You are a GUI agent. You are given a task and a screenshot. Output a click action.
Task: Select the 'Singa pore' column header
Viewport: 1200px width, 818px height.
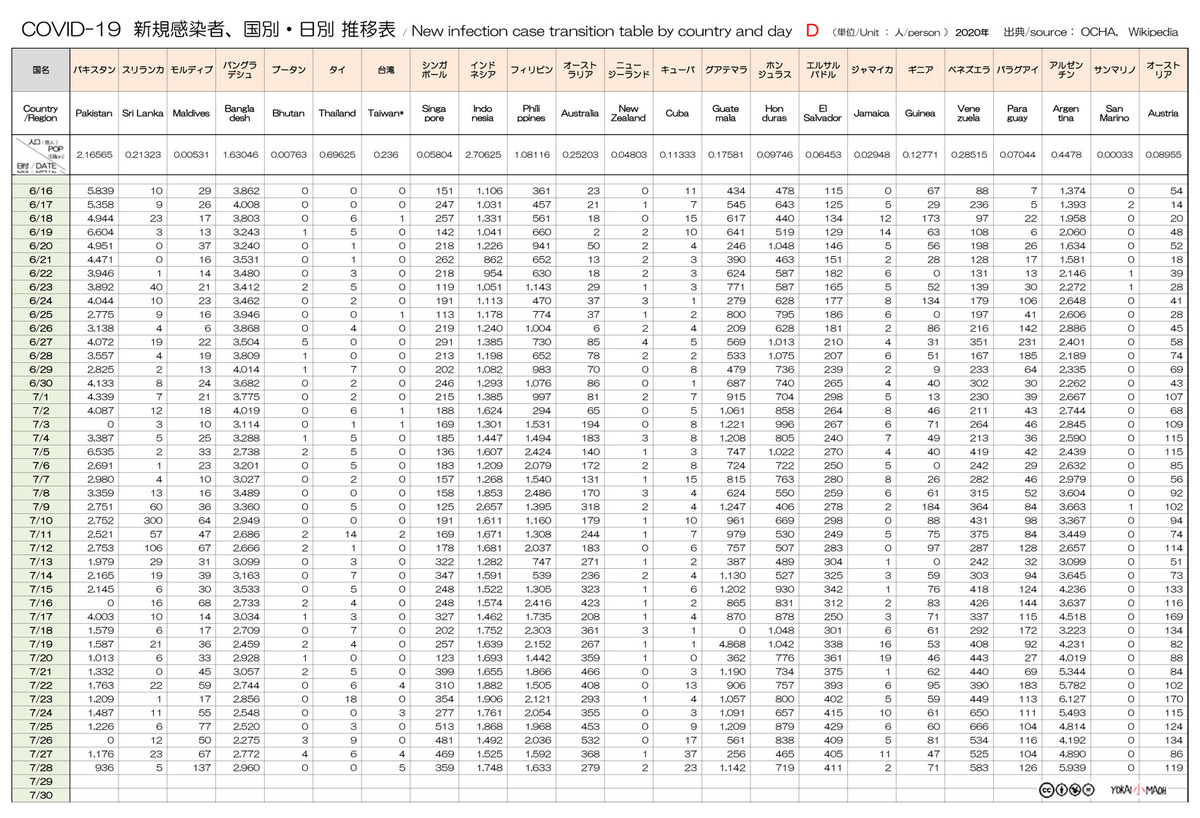point(434,113)
